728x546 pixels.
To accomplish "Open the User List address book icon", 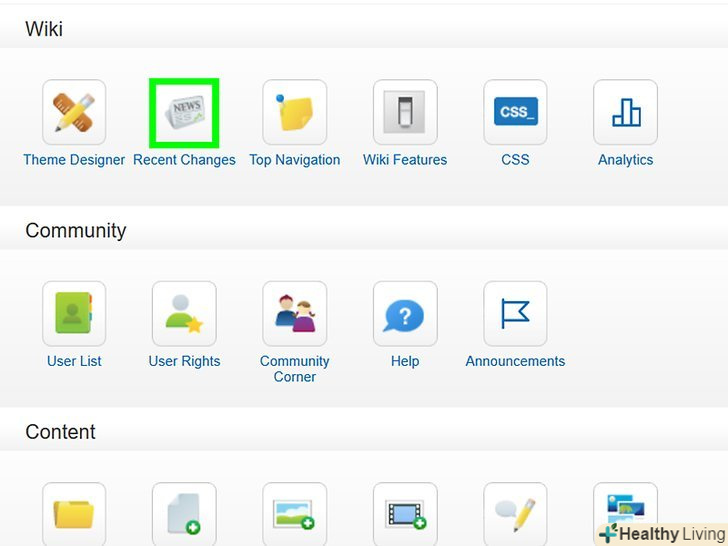I will [74, 314].
